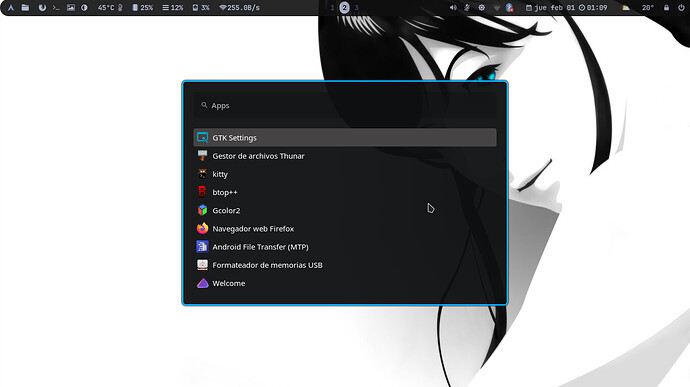Click the 20° temperature reading
Viewport: 690px width, 387px height.
[647, 7]
